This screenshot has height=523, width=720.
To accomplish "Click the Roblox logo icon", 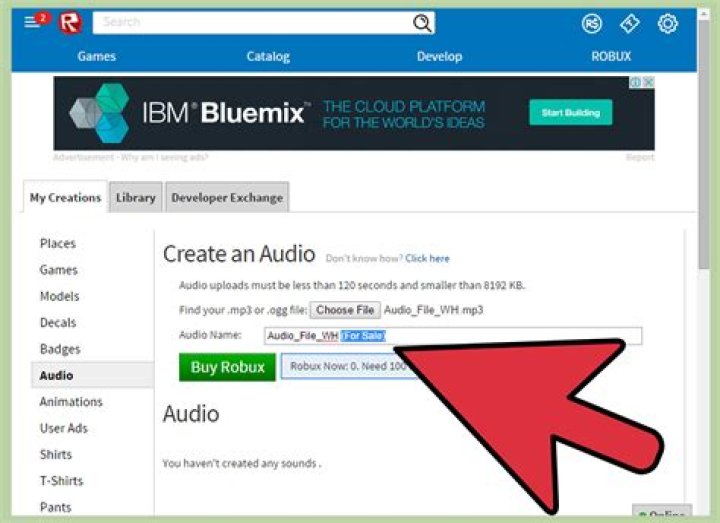I will (x=70, y=23).
